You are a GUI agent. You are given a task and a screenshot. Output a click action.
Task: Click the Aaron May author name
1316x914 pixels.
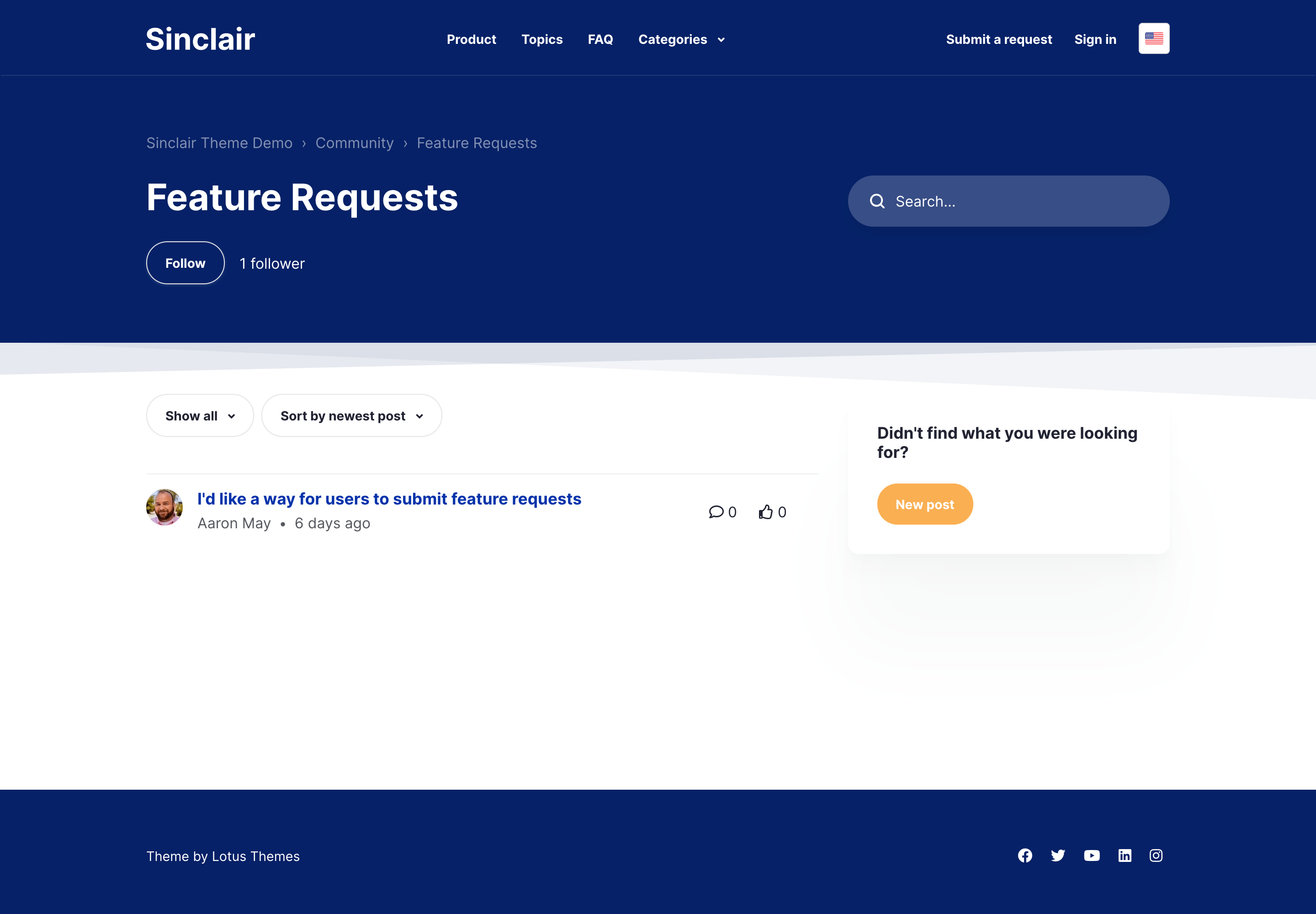(x=233, y=523)
